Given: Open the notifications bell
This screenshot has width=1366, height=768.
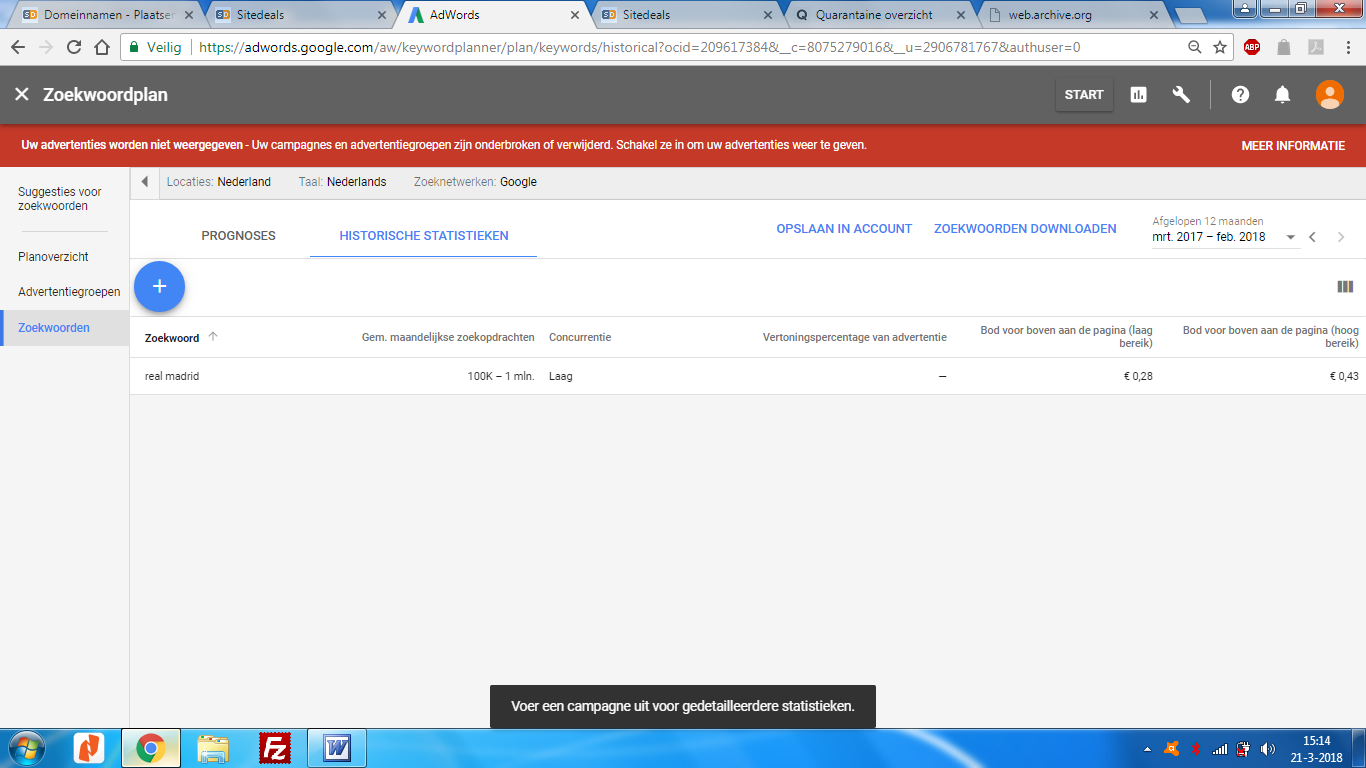Looking at the screenshot, I should (1282, 95).
